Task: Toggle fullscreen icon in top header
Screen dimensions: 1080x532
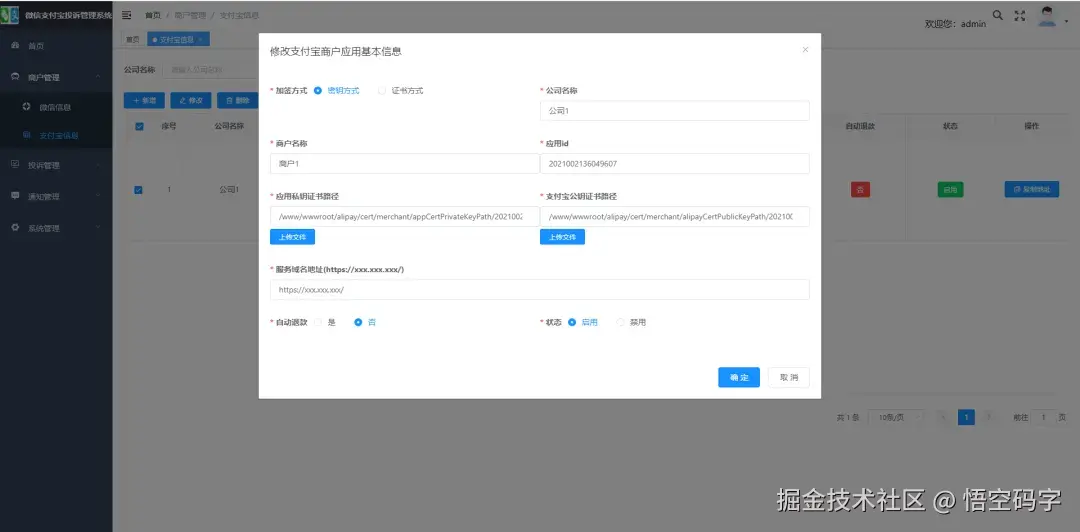Action: (x=1020, y=15)
